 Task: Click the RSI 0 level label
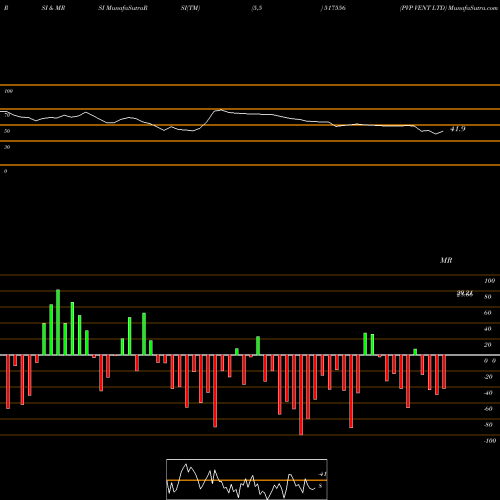[5, 171]
